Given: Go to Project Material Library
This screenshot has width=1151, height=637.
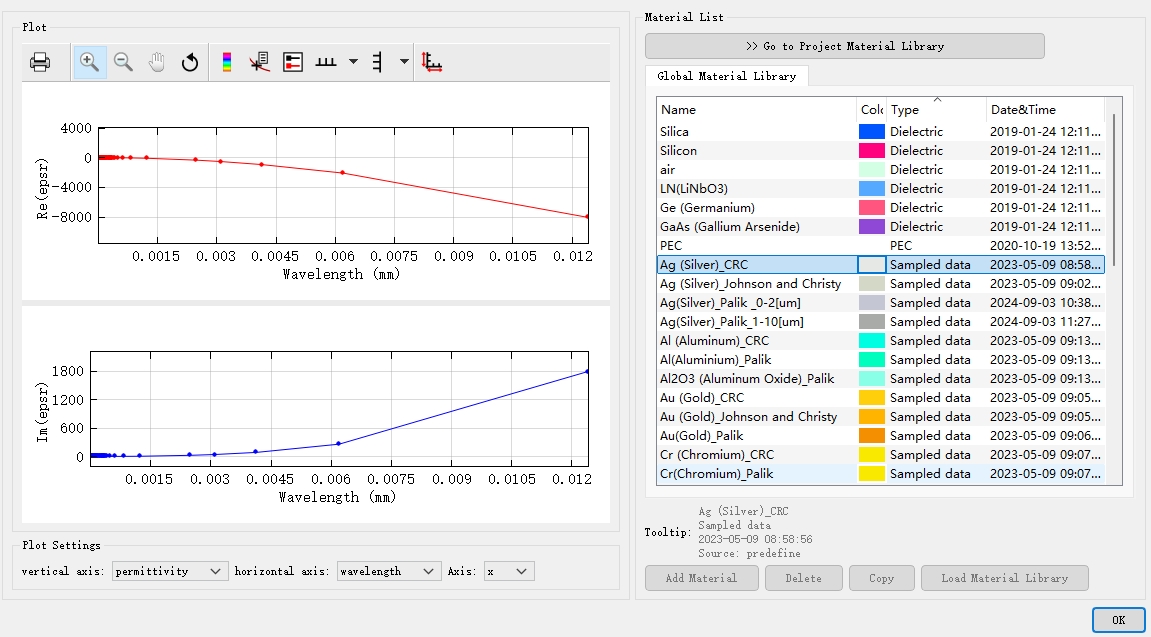Looking at the screenshot, I should pos(845,46).
